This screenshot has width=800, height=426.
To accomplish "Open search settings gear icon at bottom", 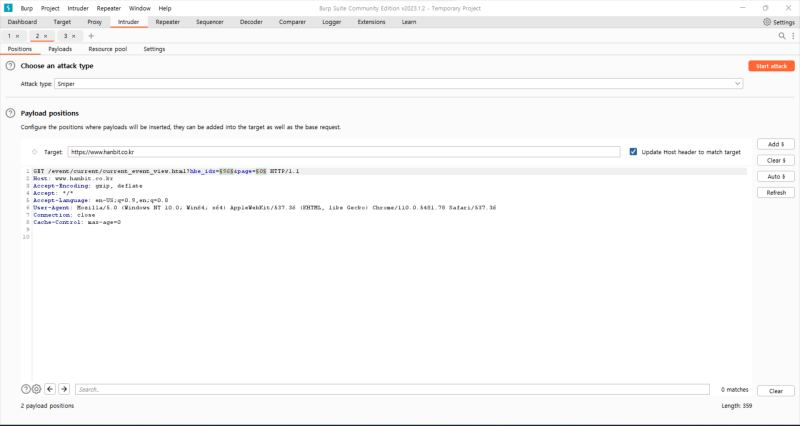I will tap(37, 389).
